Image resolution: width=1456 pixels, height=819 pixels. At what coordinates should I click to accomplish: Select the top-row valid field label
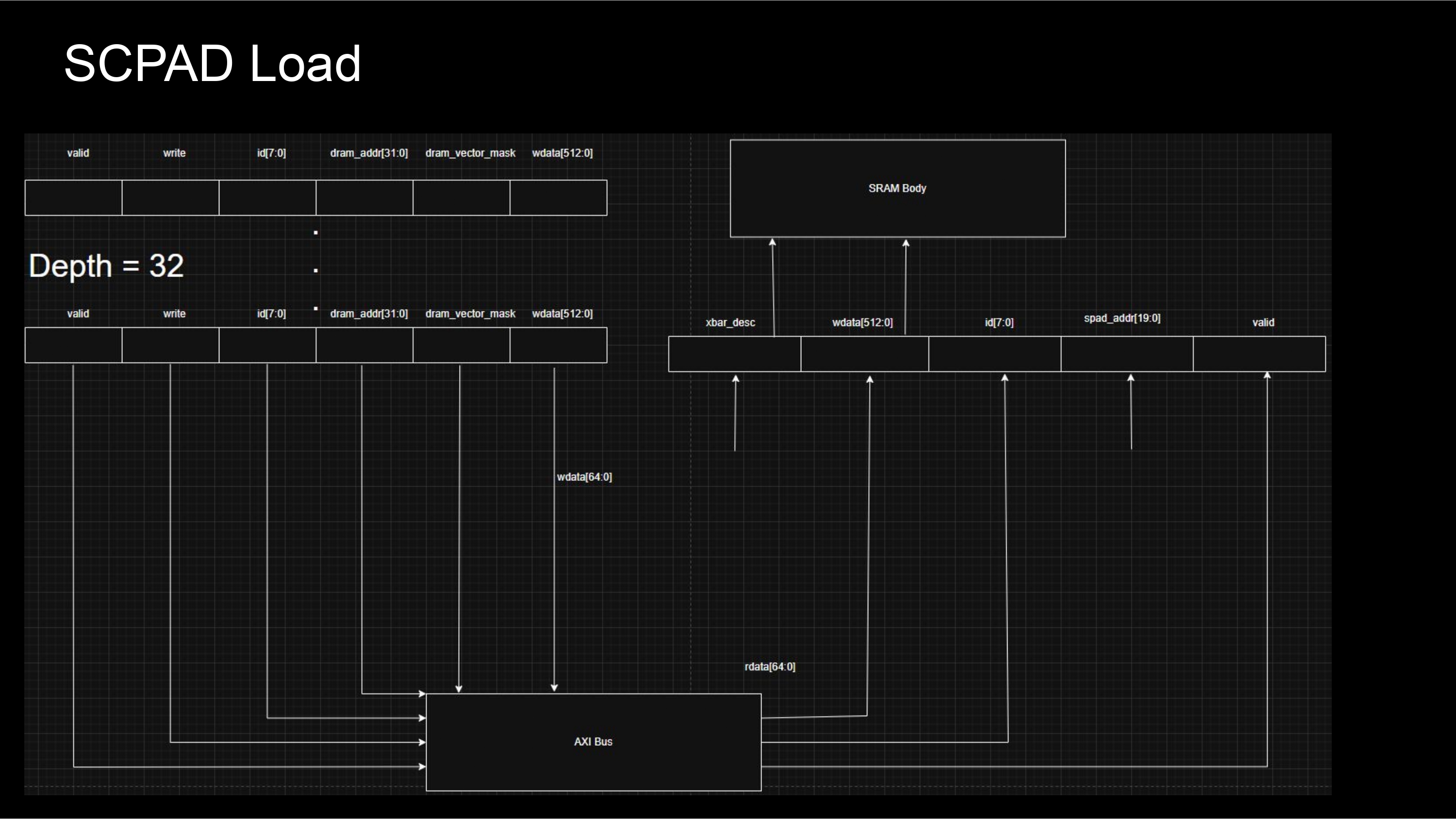pyautogui.click(x=78, y=153)
